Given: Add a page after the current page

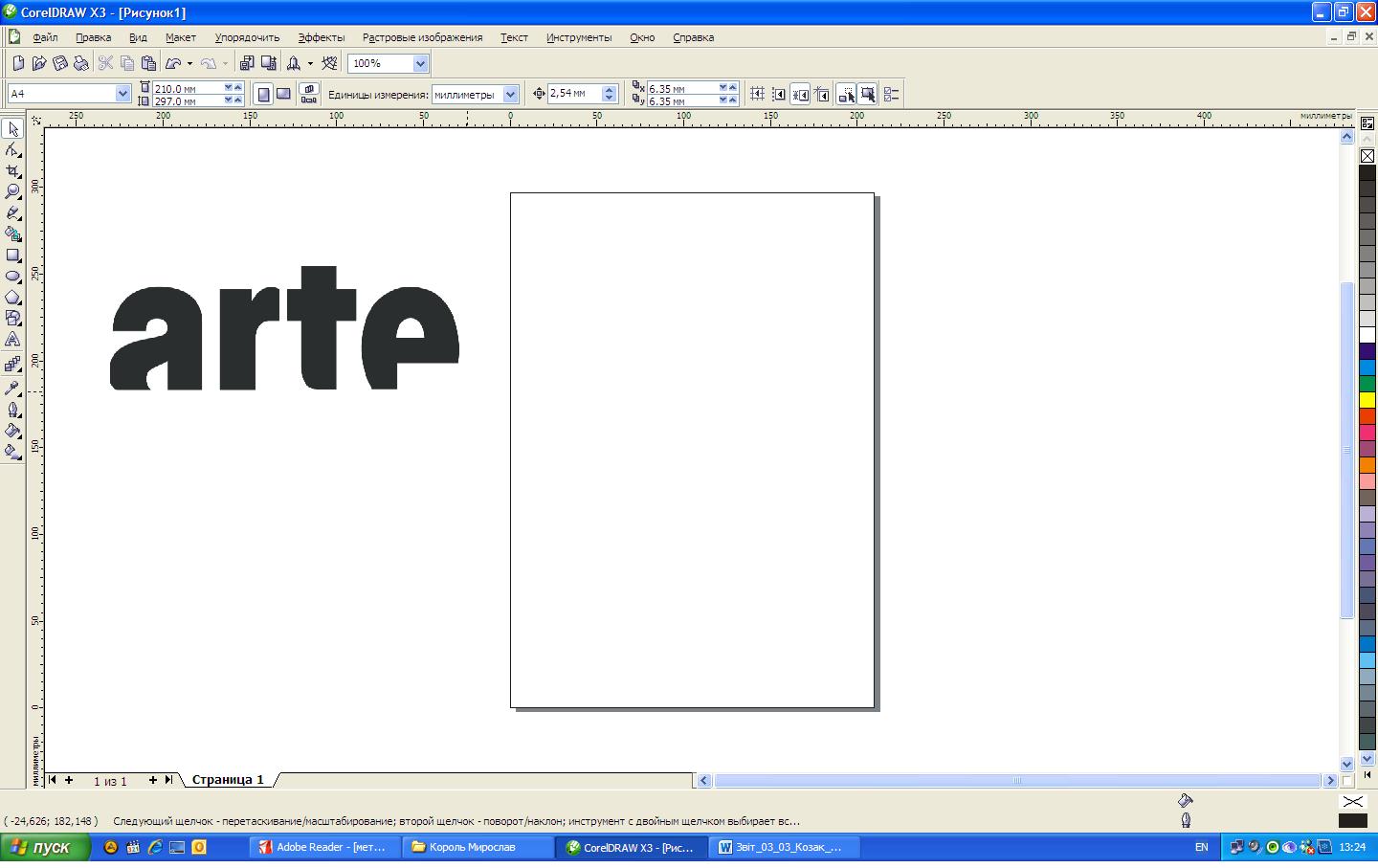Looking at the screenshot, I should pyautogui.click(x=152, y=780).
